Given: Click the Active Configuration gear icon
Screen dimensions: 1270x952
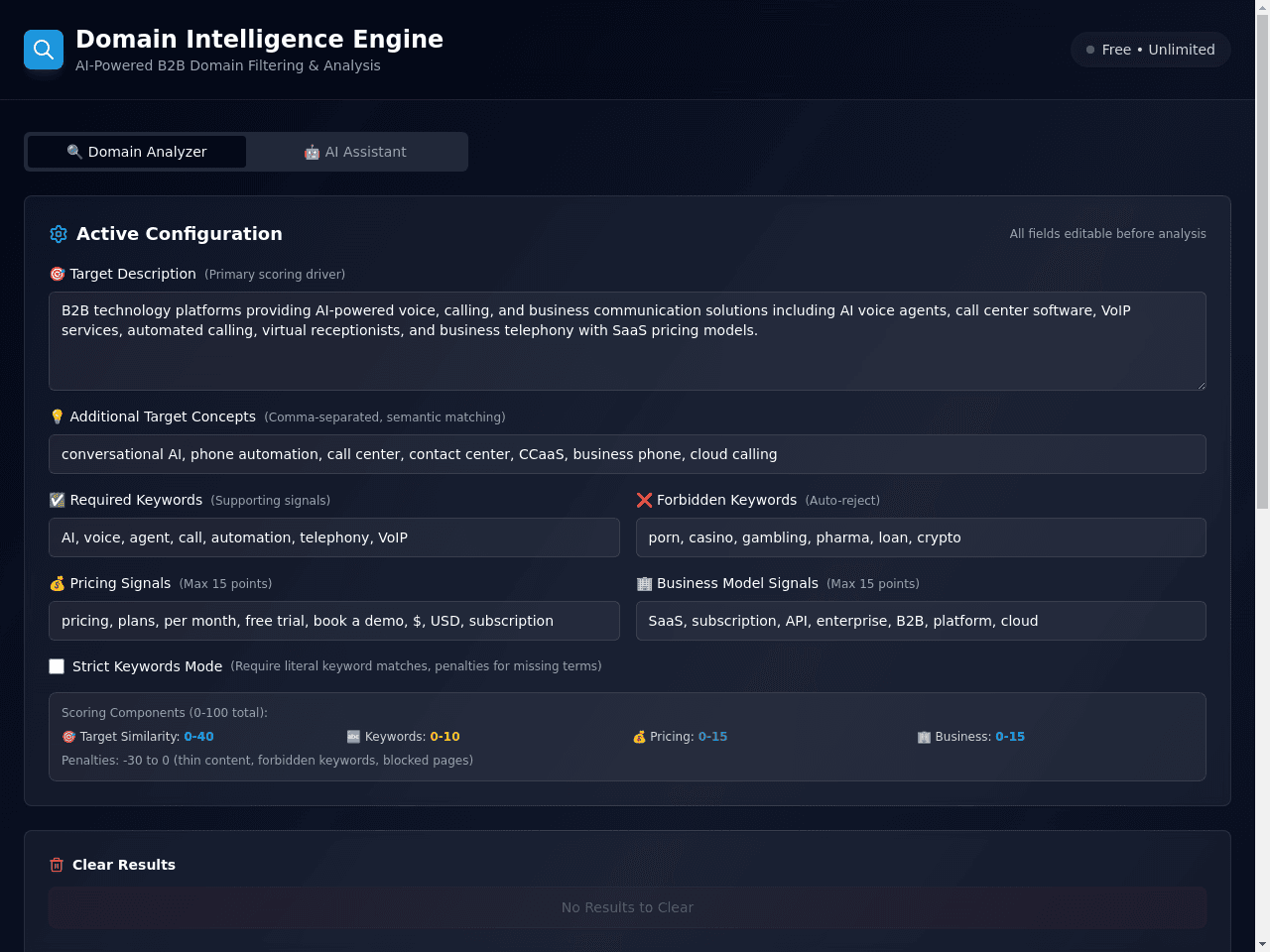Looking at the screenshot, I should click(x=59, y=234).
